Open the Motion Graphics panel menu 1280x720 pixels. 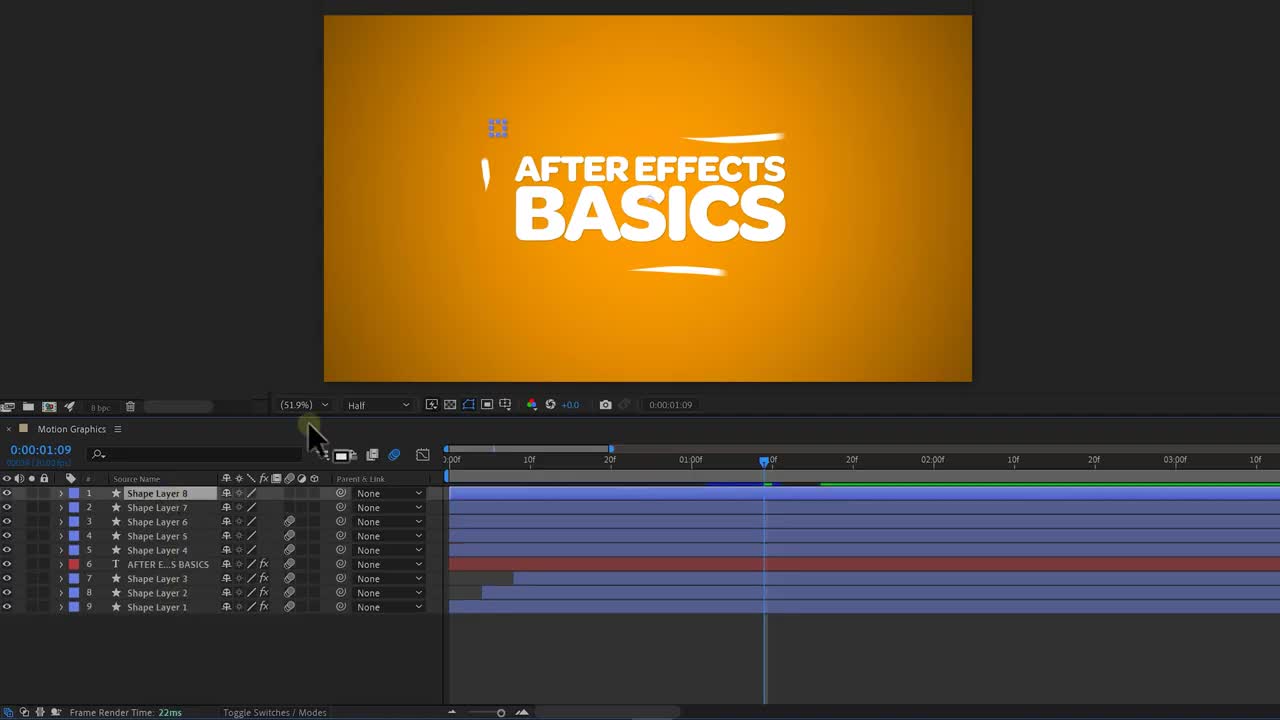coord(117,429)
